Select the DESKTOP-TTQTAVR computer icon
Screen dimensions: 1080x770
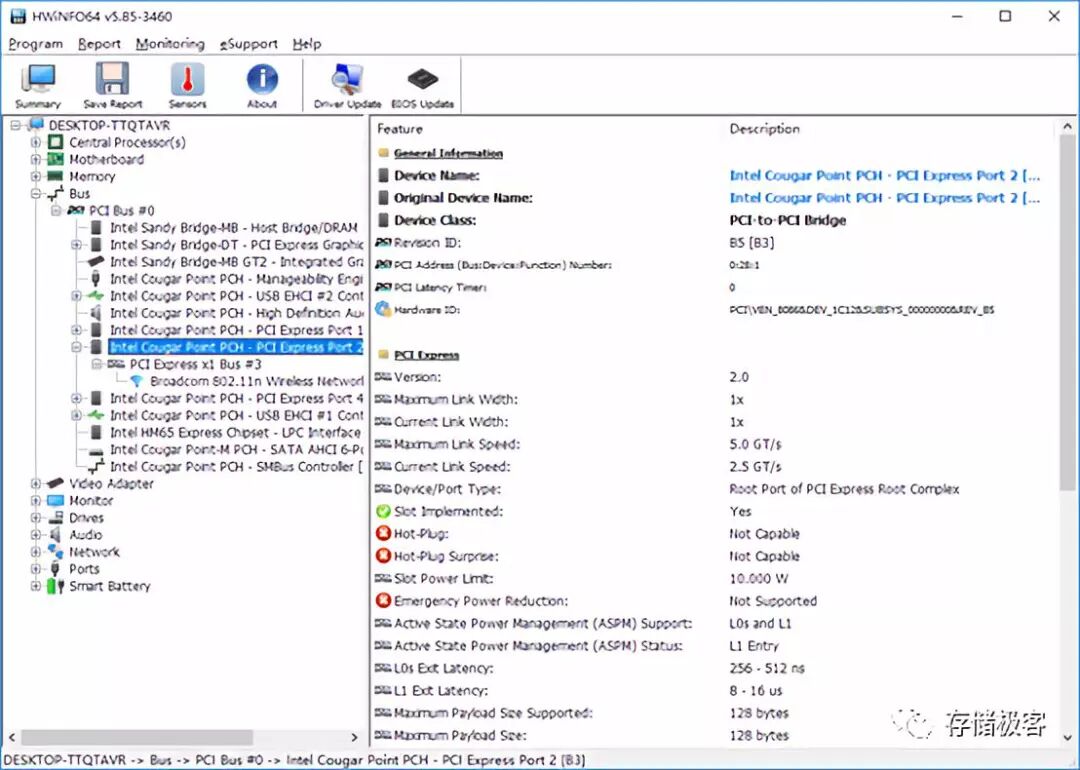(36, 125)
